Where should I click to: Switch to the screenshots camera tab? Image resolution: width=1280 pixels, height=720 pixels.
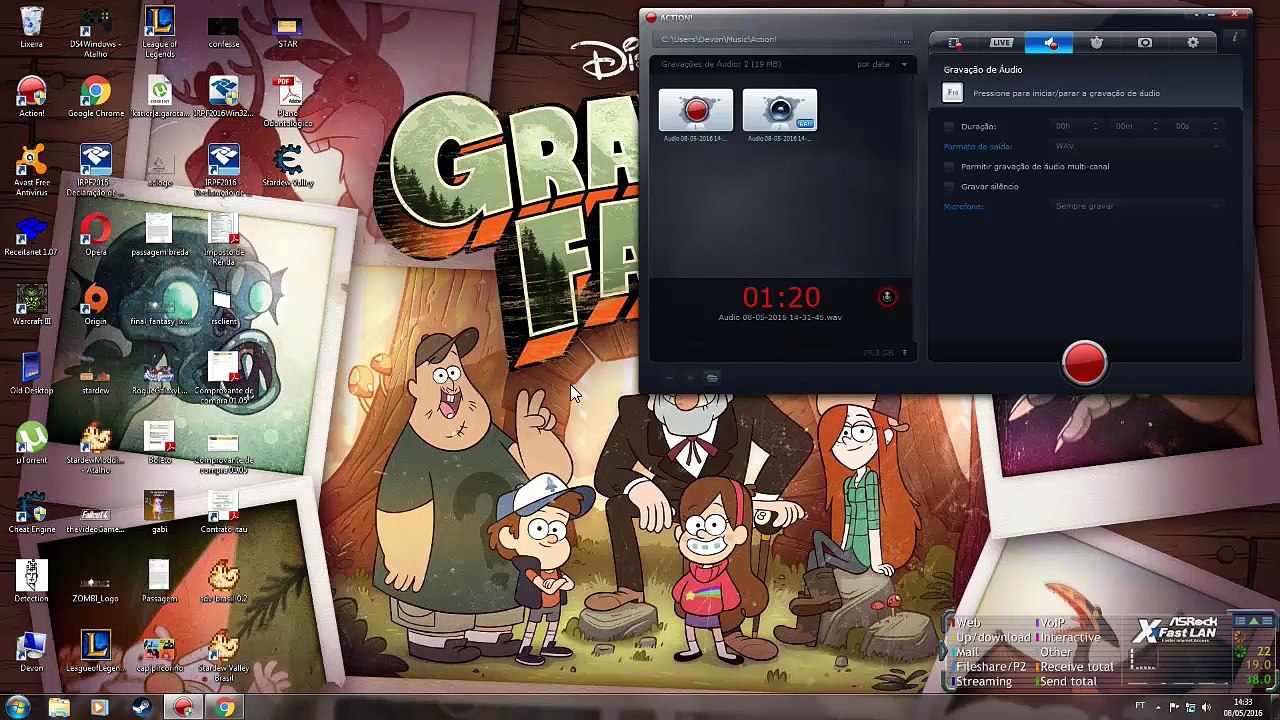point(1145,43)
